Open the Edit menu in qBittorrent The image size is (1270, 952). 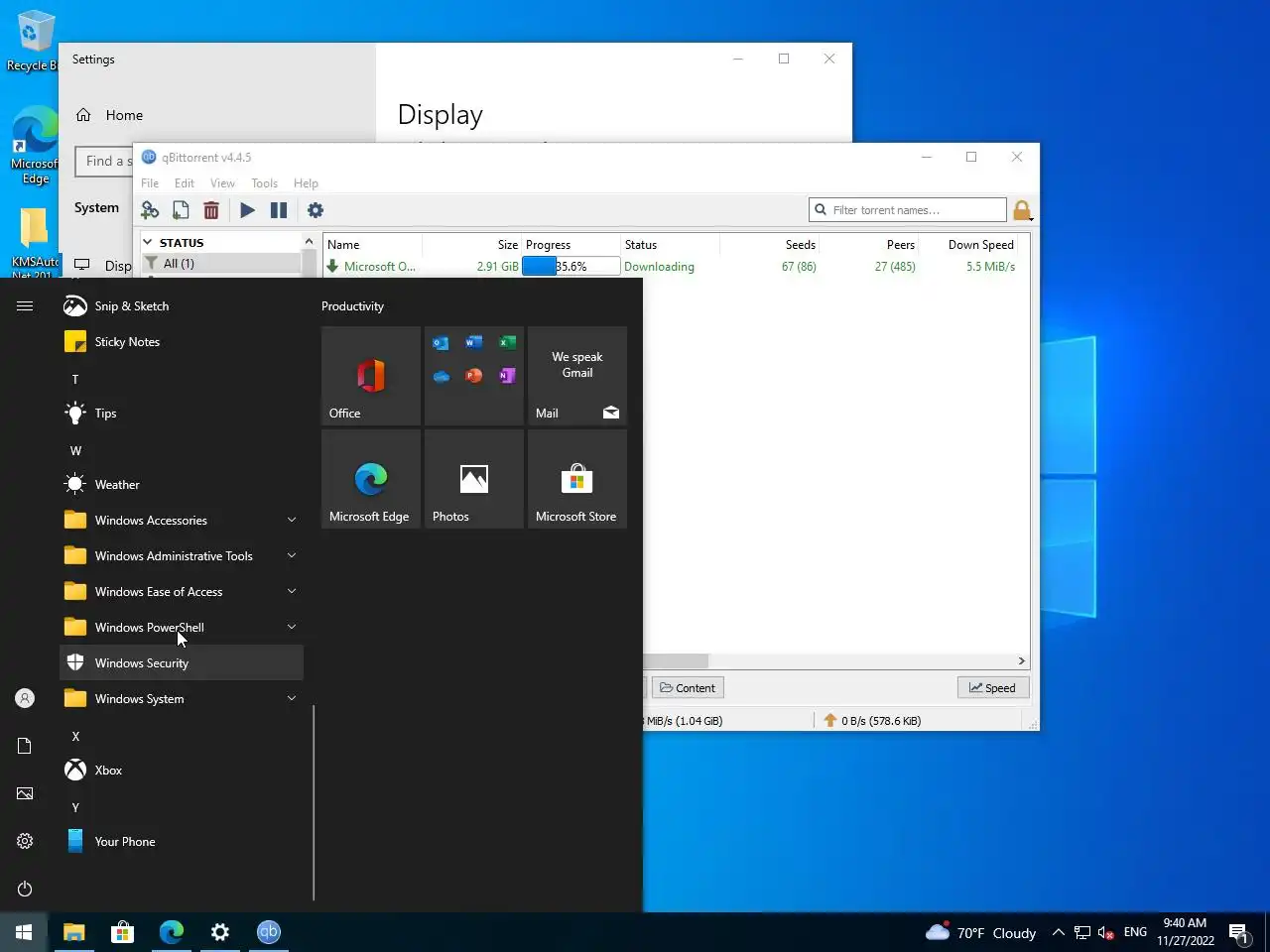point(185,183)
